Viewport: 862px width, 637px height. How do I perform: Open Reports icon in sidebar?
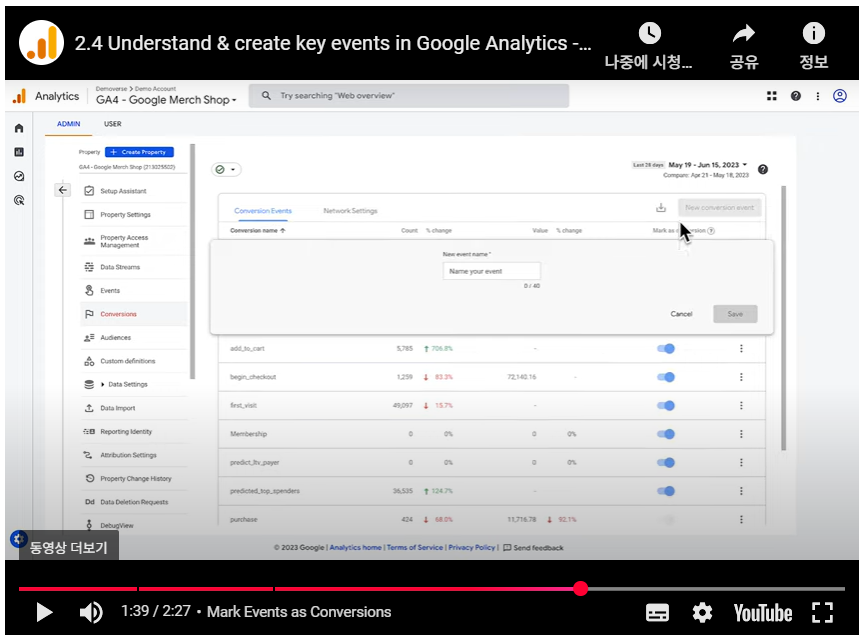coord(19,152)
